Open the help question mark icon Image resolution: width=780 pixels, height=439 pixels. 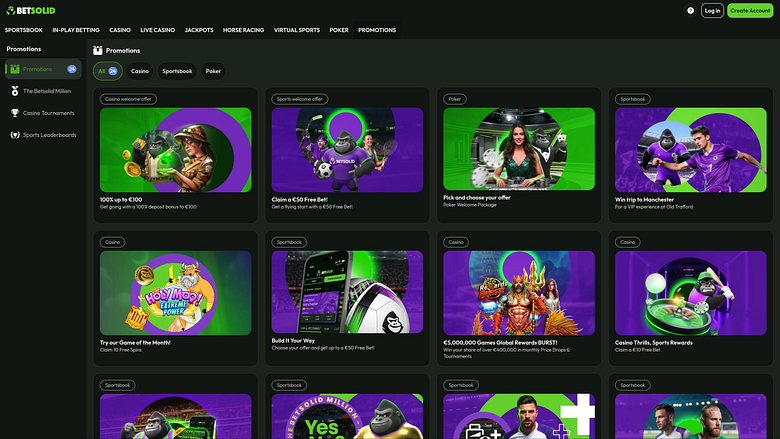click(x=690, y=10)
